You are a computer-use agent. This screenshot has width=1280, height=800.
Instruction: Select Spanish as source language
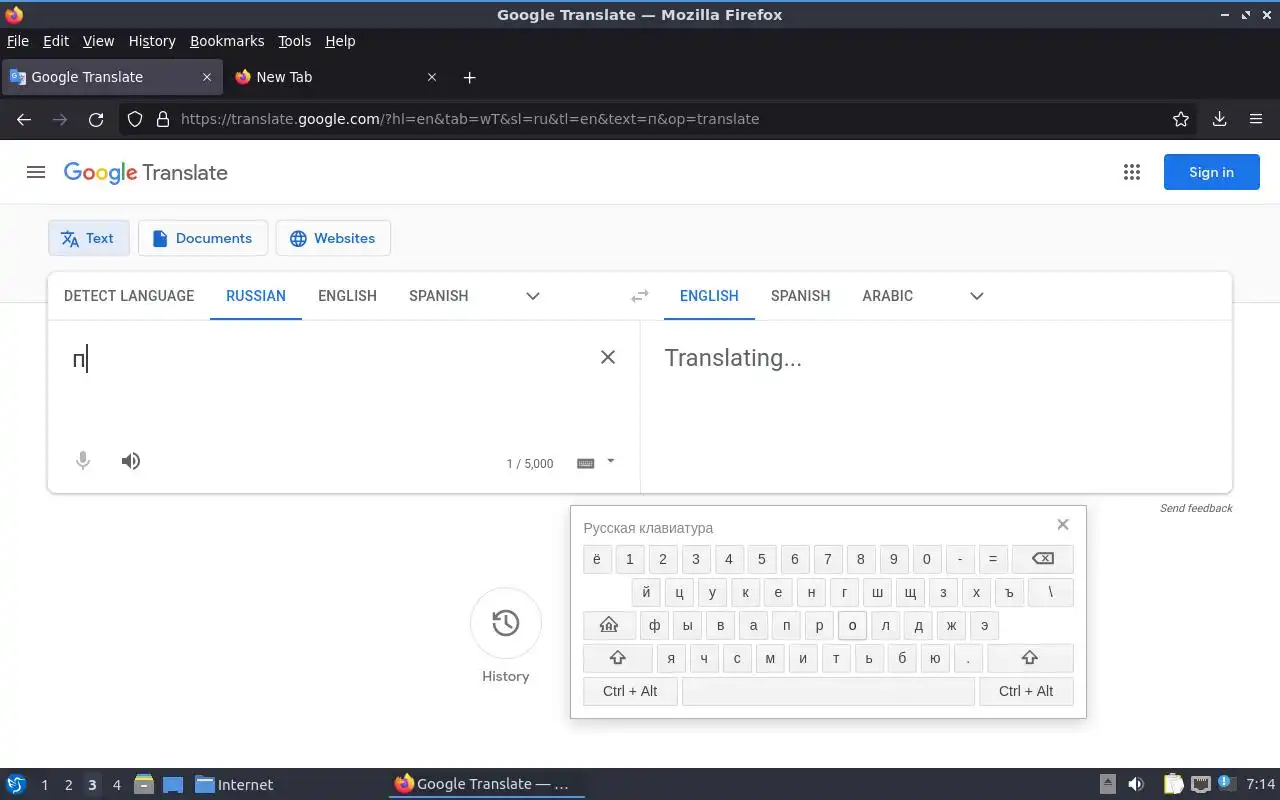point(438,296)
